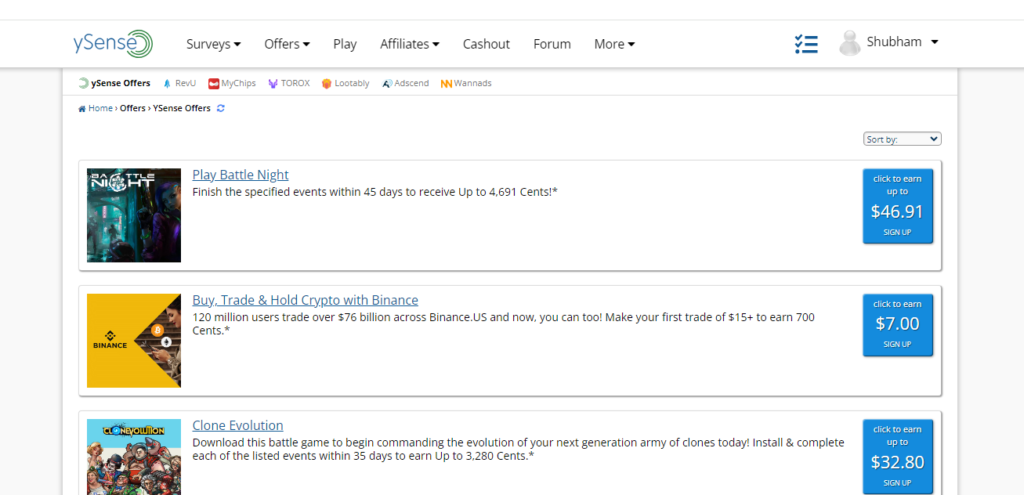Switch to the Lootably offer wall

click(x=345, y=84)
